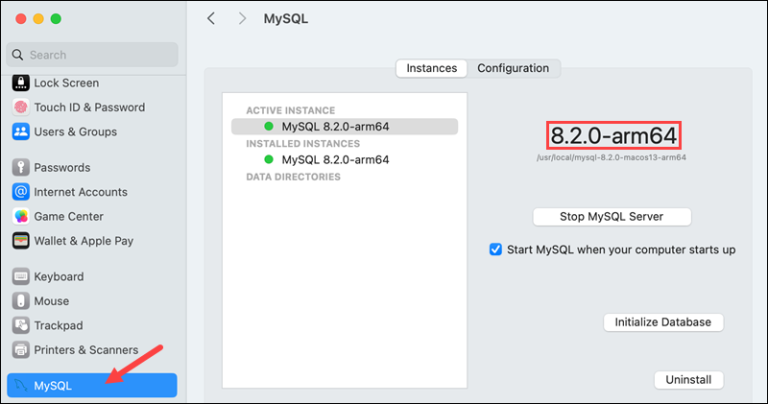Click Stop MySQL Server button
The width and height of the screenshot is (768, 404).
(612, 217)
